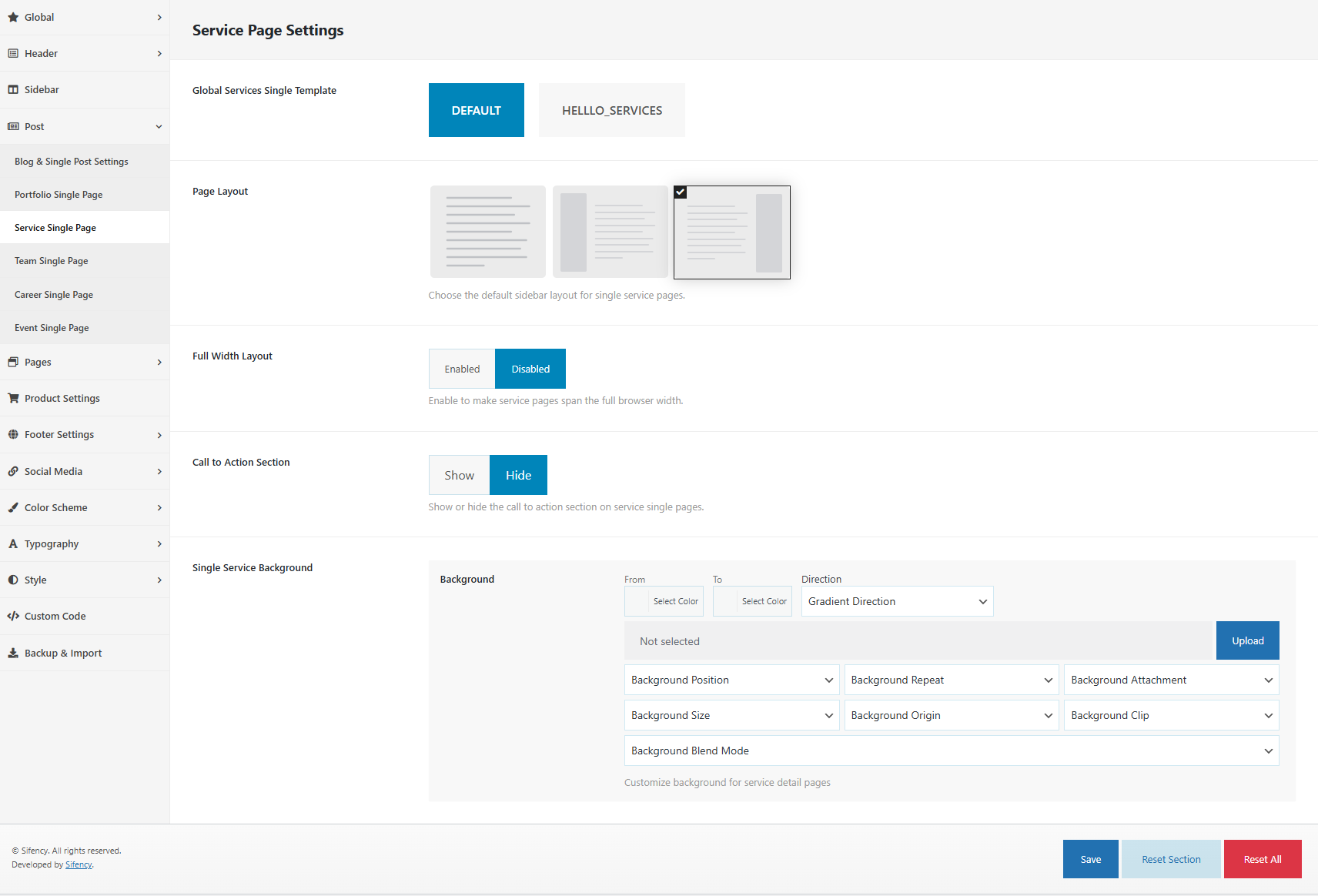Click the Sidebar columns icon
Viewport: 1318px width, 896px height.
click(x=13, y=89)
